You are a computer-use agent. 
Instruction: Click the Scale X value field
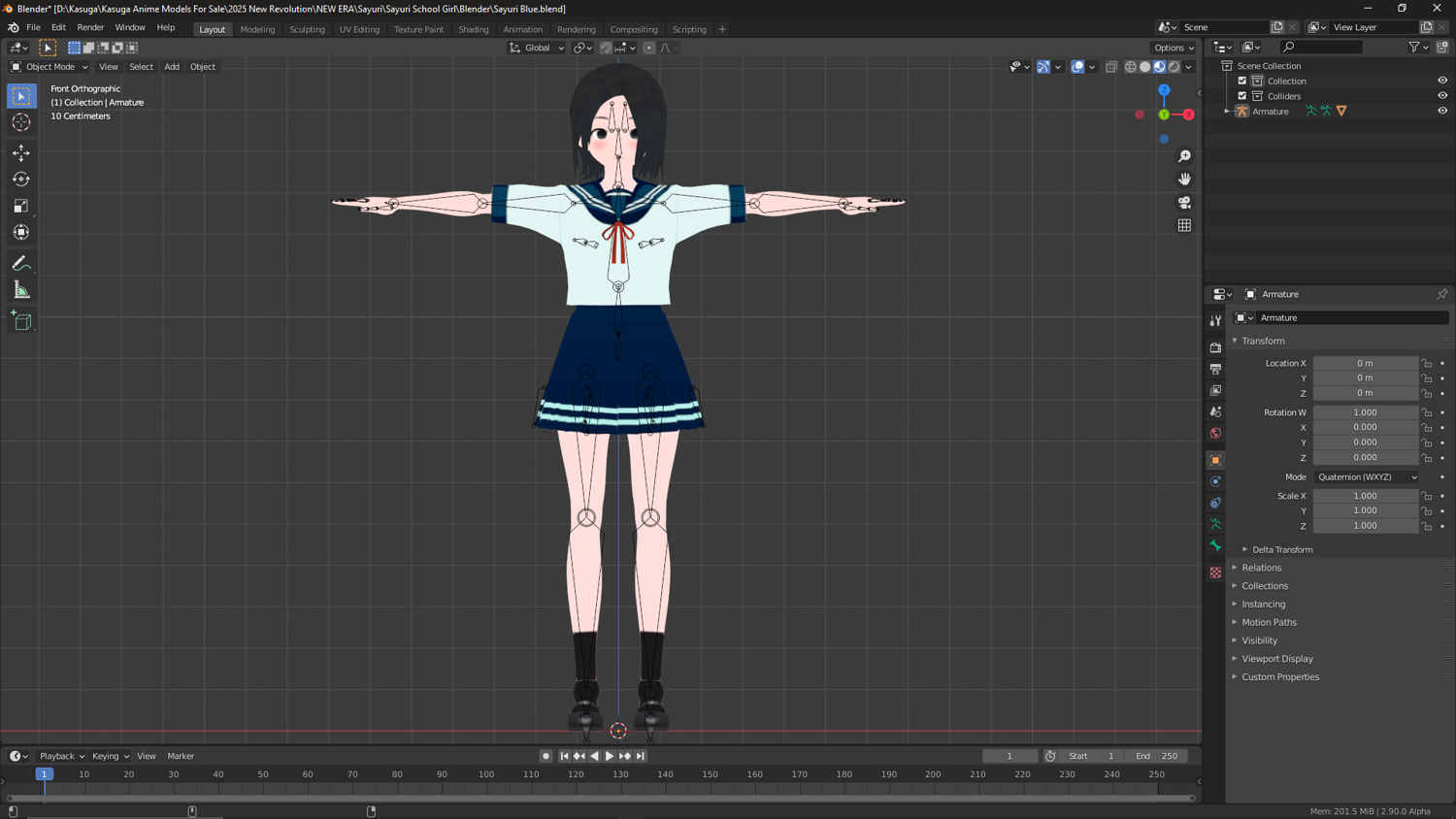1365,496
